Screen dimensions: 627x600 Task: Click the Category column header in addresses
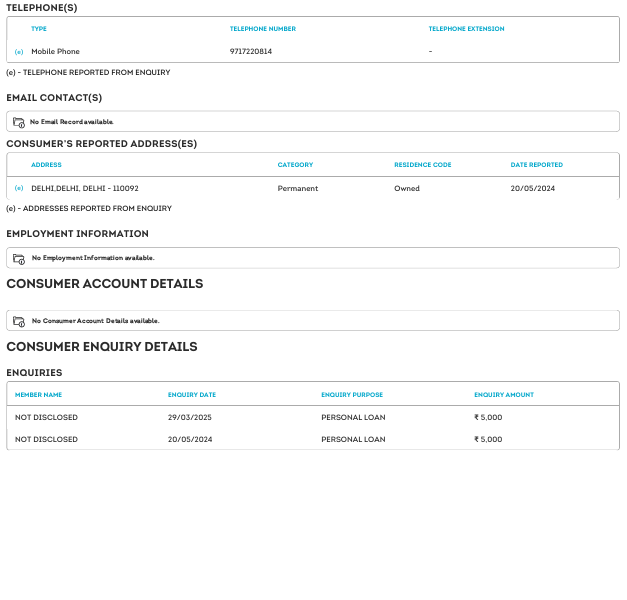[x=295, y=165]
